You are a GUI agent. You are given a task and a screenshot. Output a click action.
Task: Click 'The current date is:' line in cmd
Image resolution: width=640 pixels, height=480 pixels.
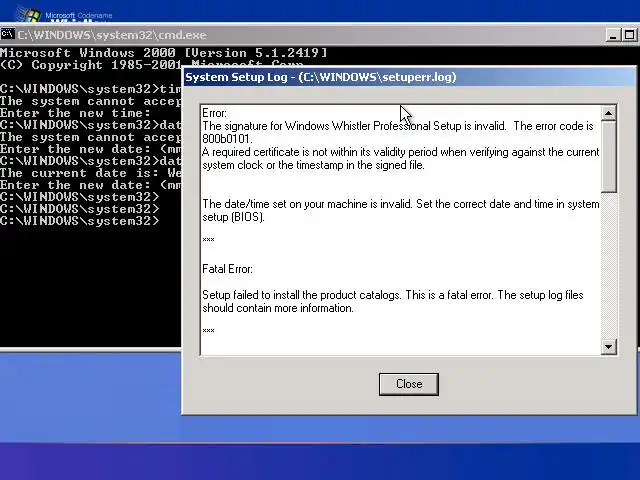pos(91,173)
